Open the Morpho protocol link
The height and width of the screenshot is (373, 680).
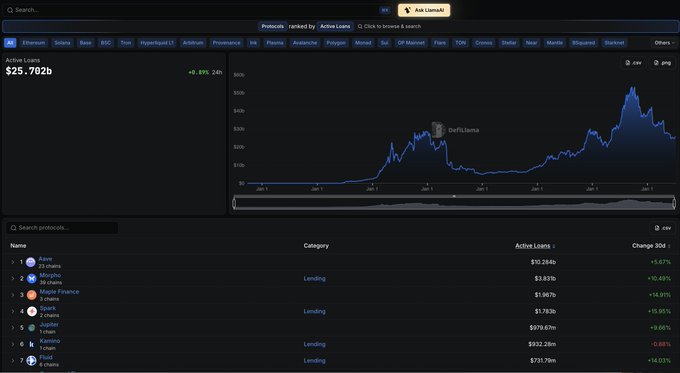point(50,275)
